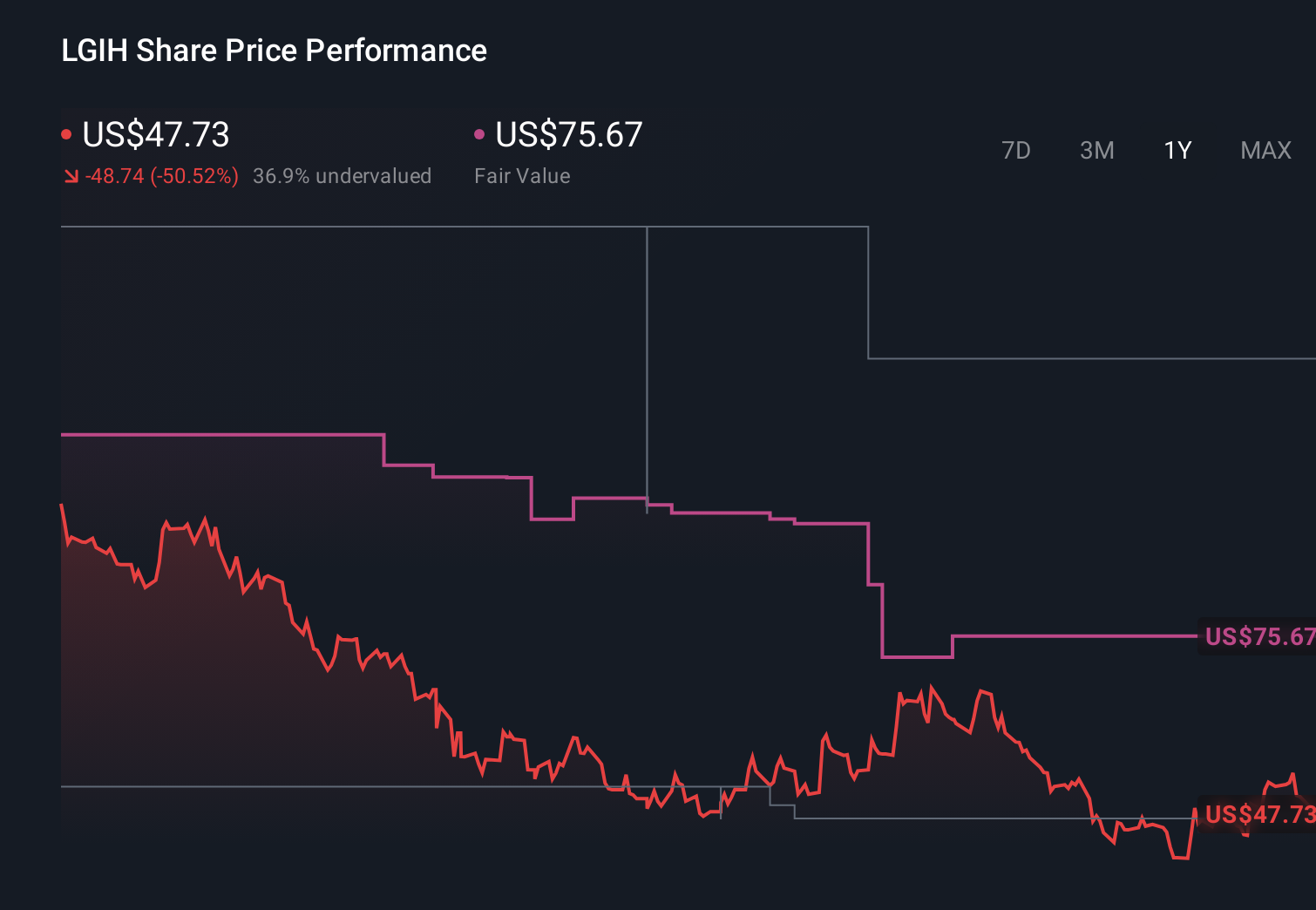This screenshot has width=1316, height=910.
Task: Click the lowest dip of the red price line
Action: pos(1184,858)
